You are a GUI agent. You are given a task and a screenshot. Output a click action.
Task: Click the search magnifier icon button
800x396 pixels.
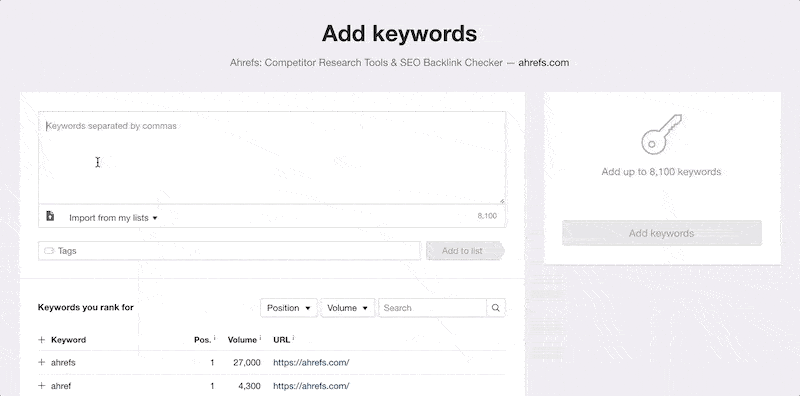pos(495,308)
